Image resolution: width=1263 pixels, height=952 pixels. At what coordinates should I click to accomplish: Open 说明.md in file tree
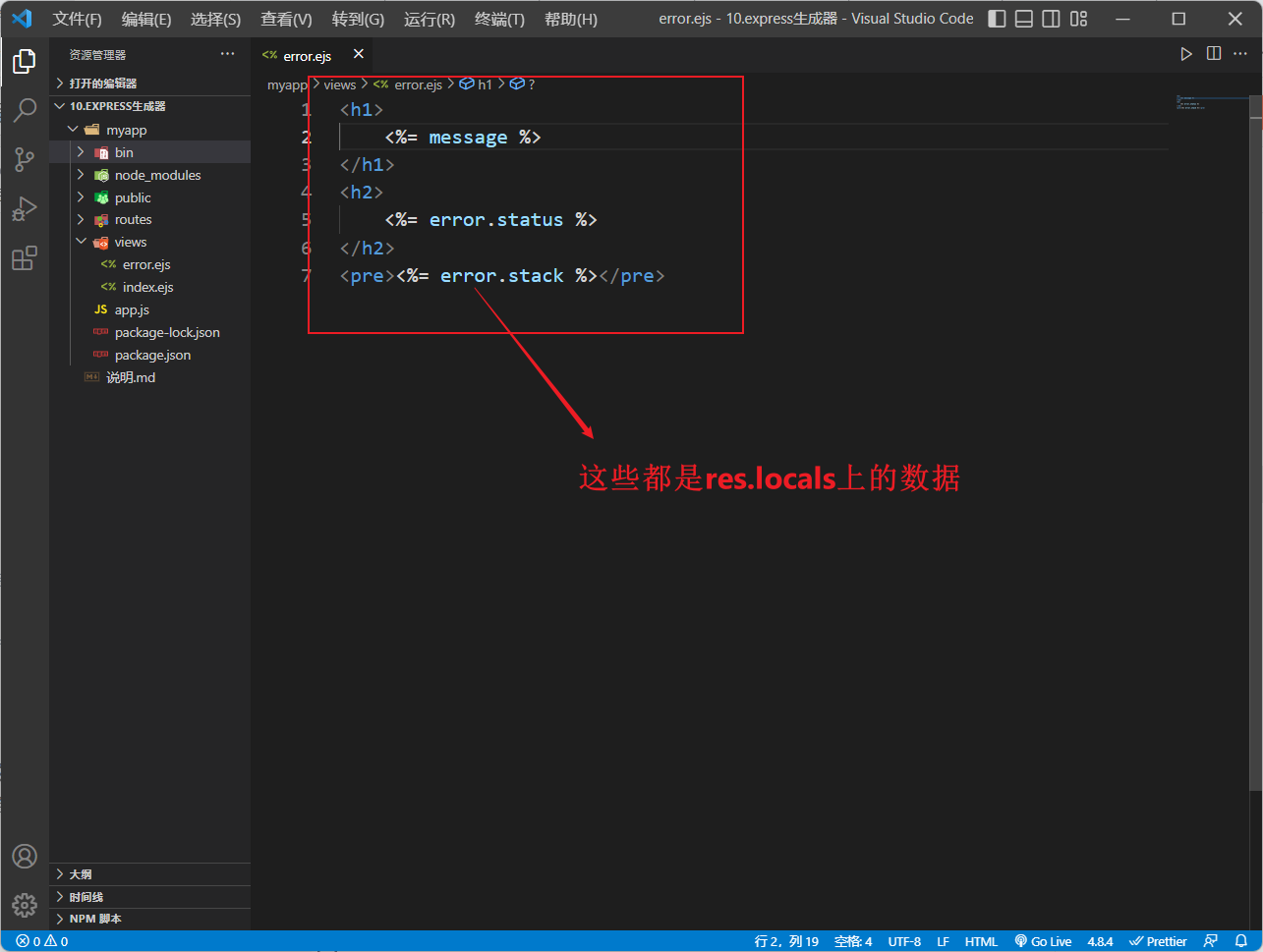(x=149, y=378)
